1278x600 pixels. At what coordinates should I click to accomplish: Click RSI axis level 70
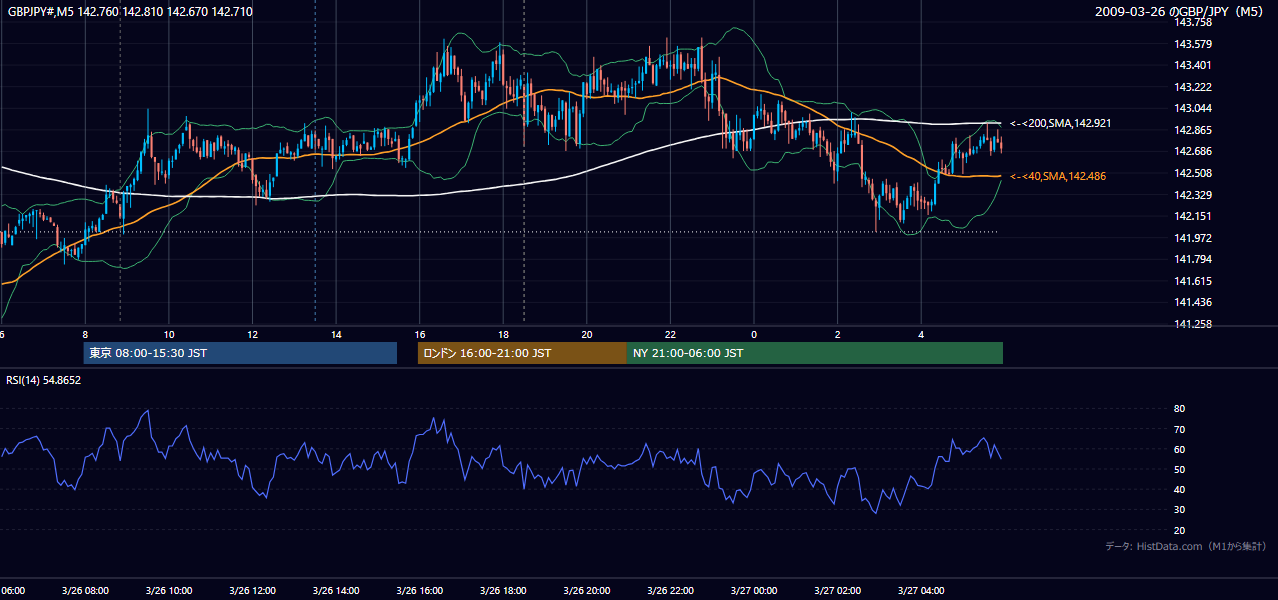click(1180, 429)
